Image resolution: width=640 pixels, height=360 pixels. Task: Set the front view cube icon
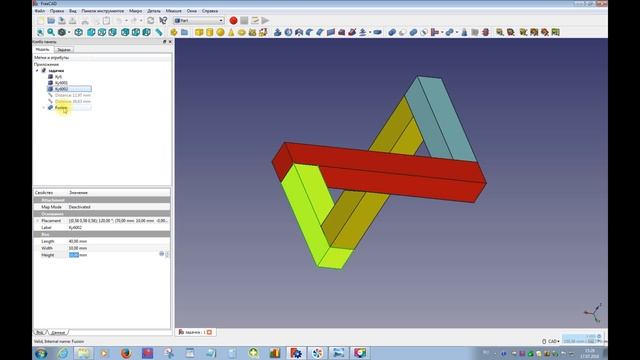coord(91,32)
